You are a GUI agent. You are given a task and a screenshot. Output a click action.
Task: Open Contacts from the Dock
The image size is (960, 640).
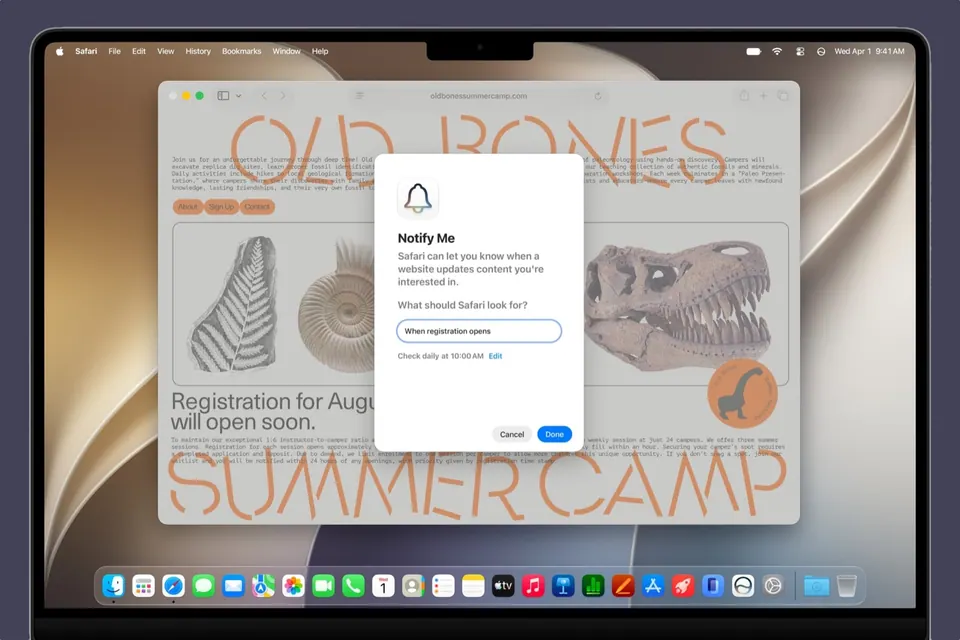413,586
